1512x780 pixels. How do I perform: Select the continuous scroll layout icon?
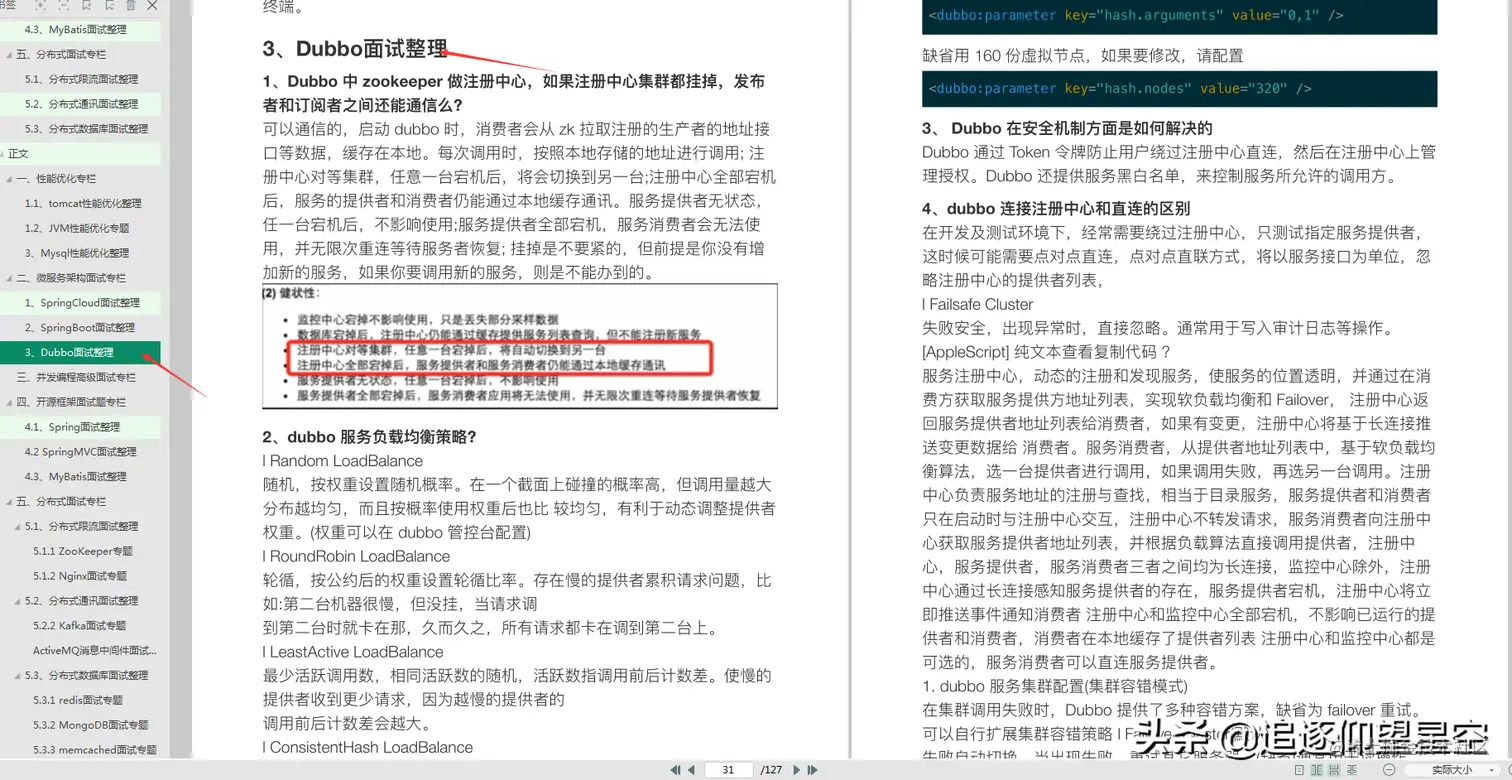(1335, 770)
